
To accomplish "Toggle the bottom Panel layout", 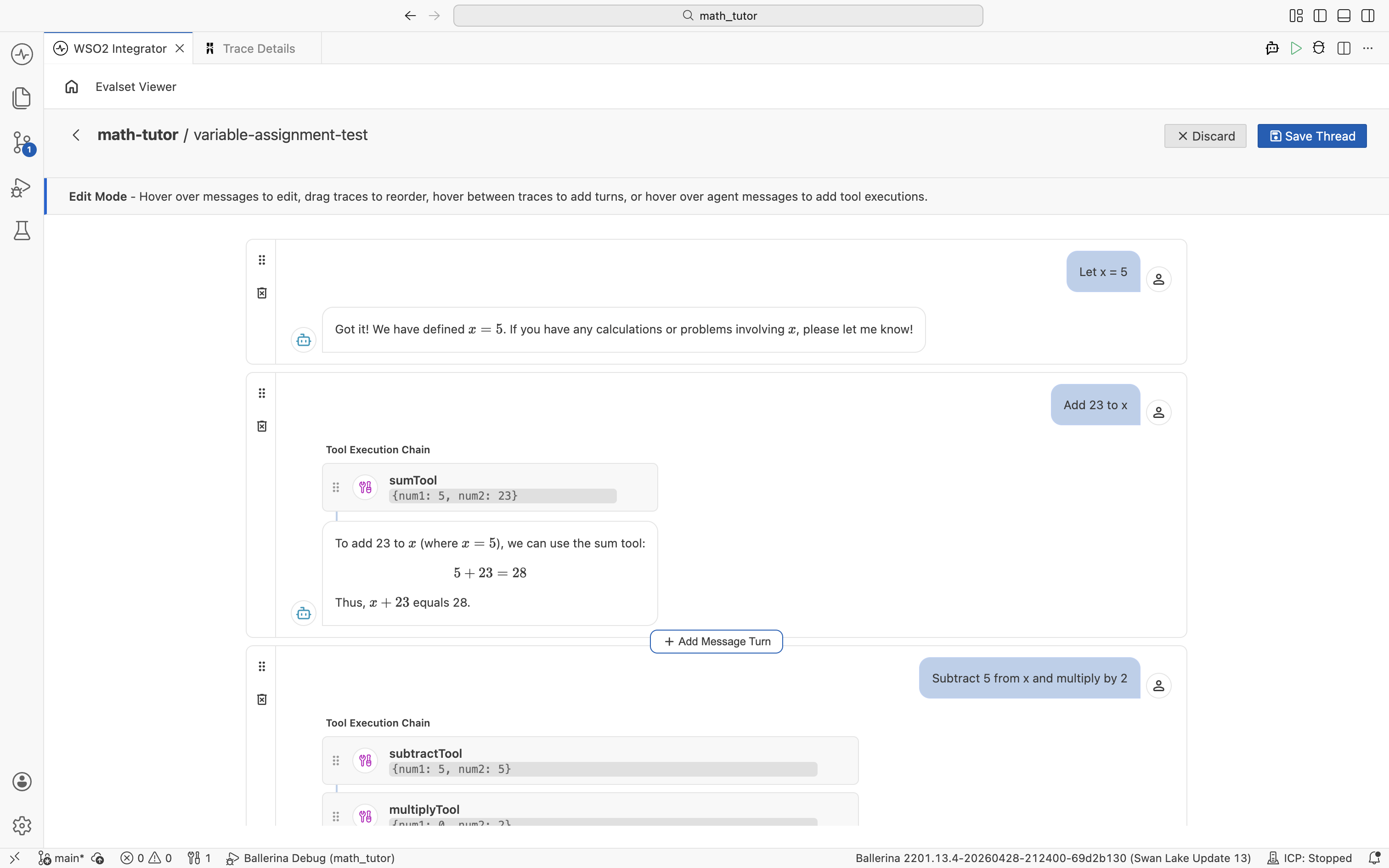I will (x=1344, y=16).
